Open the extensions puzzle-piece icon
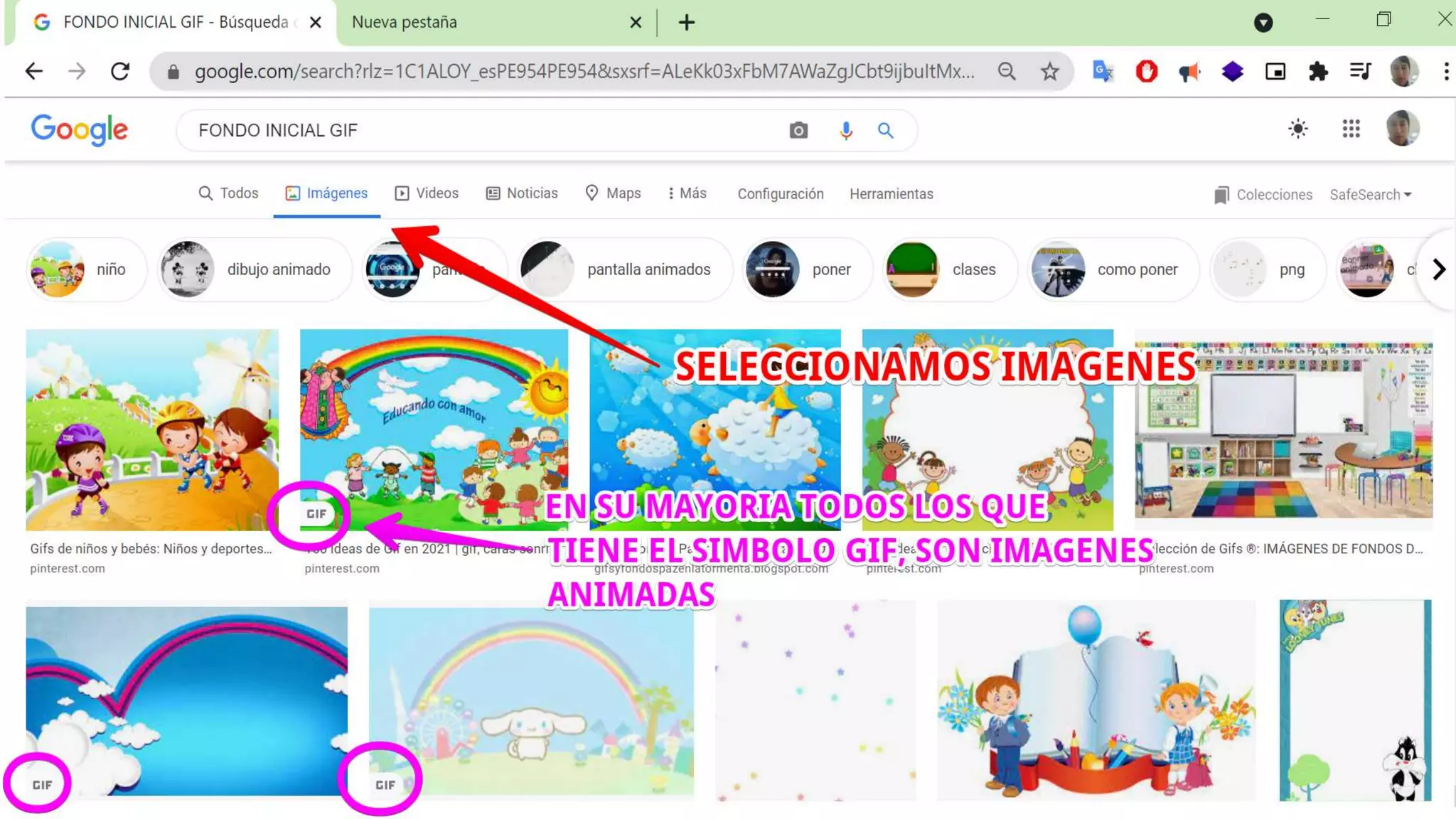 click(1318, 71)
